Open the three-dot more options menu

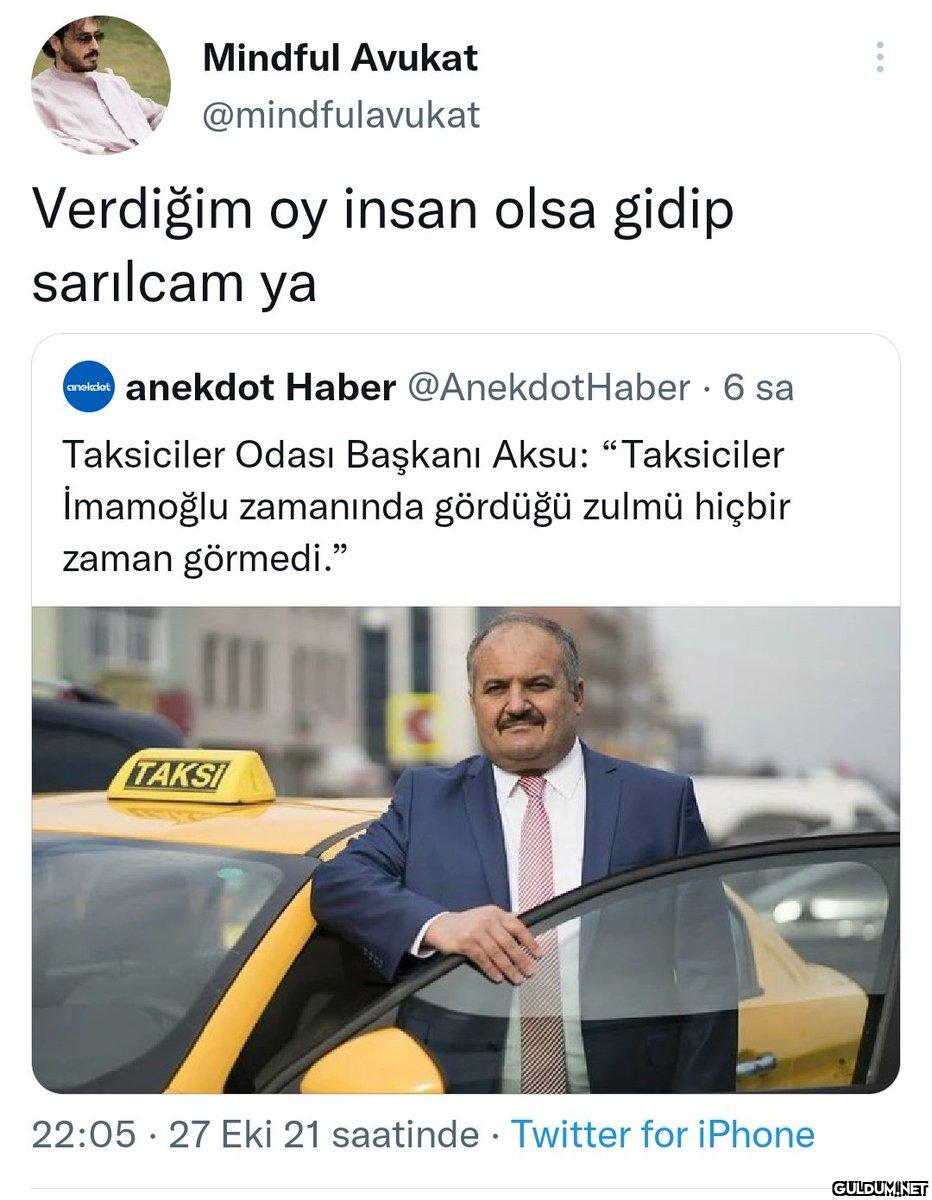(880, 57)
